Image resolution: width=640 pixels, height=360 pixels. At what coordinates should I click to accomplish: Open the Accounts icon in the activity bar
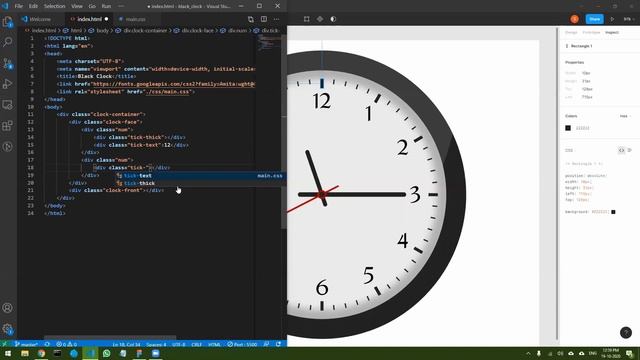[x=7, y=308]
